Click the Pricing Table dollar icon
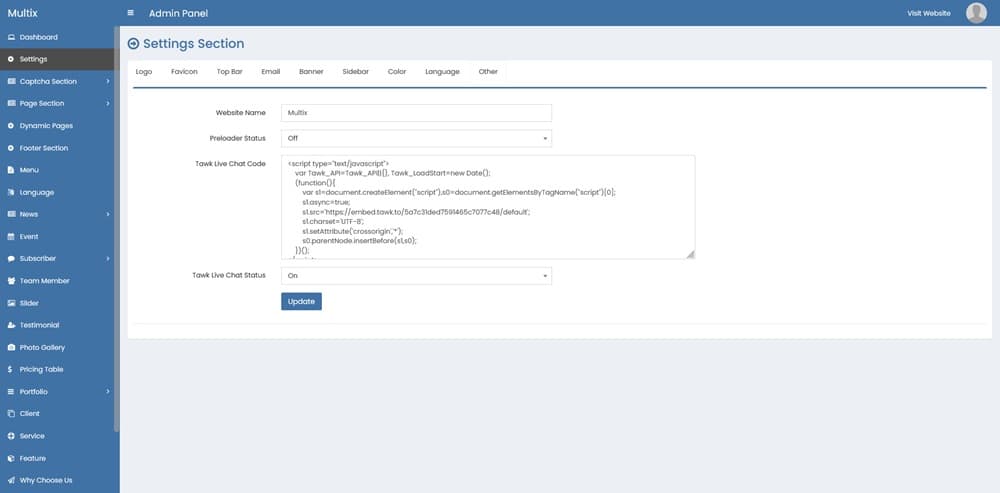1000x493 pixels. (11, 369)
